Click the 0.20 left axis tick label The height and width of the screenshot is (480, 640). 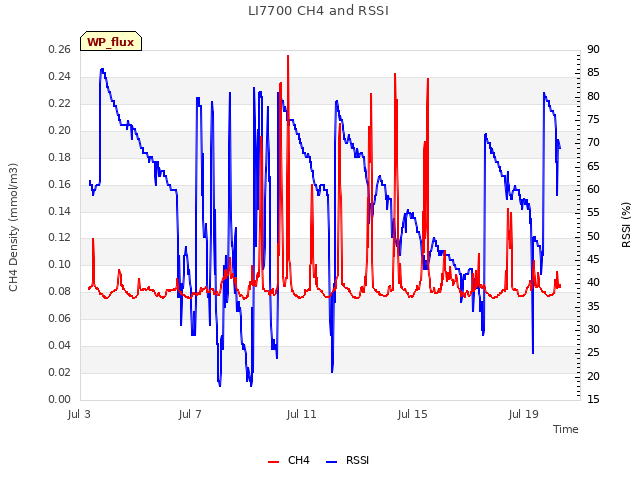(x=60, y=130)
